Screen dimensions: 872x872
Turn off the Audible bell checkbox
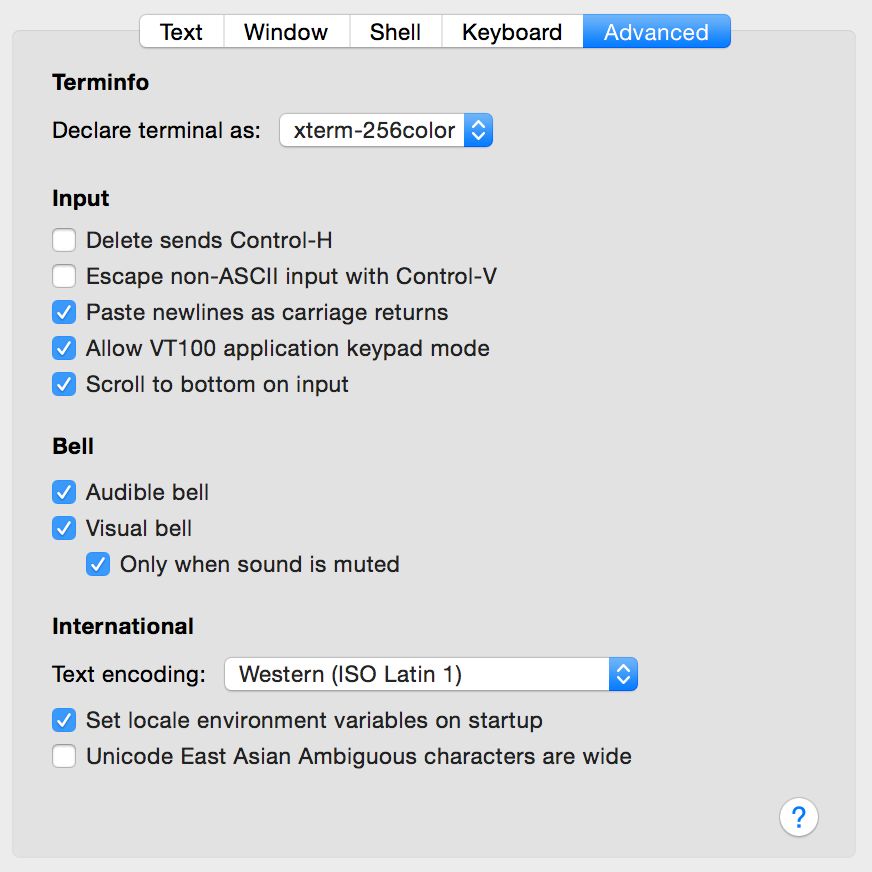tap(64, 492)
